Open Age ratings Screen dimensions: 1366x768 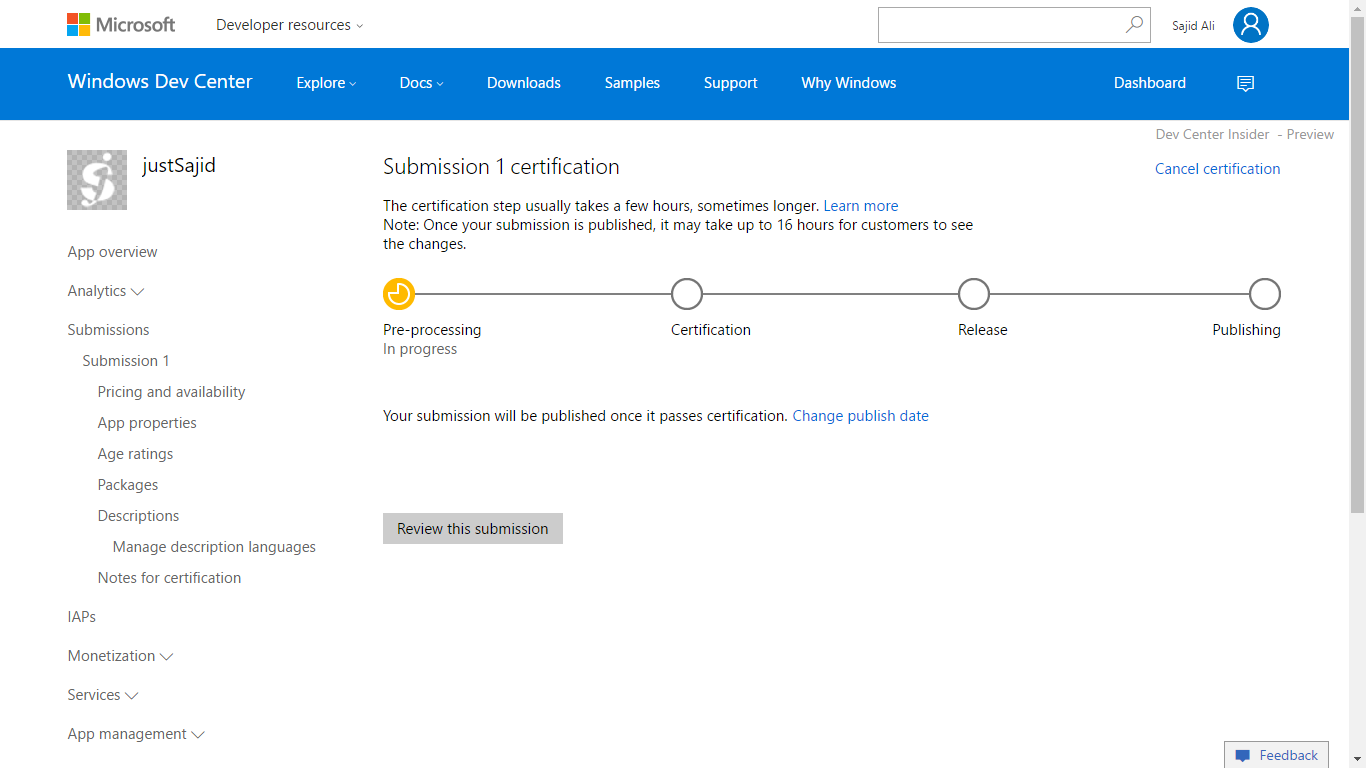coord(135,454)
